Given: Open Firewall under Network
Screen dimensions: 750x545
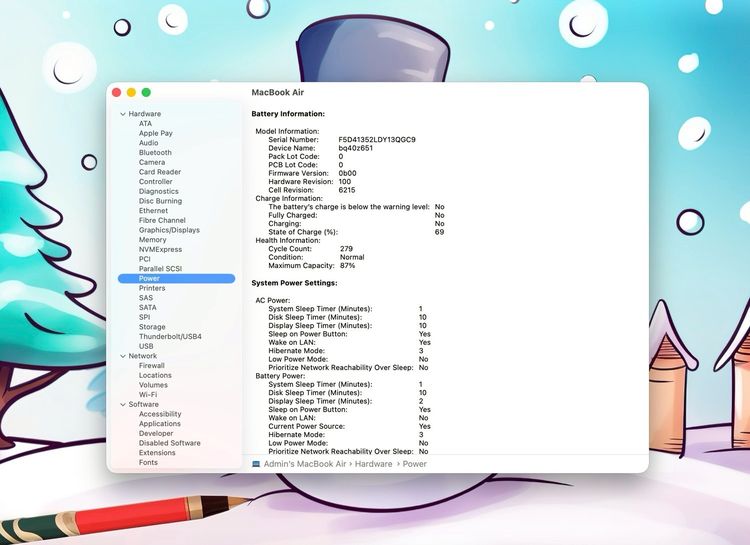Looking at the screenshot, I should click(152, 366).
